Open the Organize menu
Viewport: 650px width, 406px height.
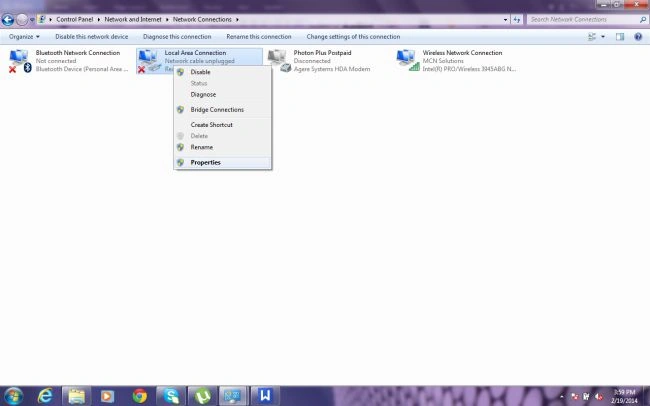pos(24,36)
